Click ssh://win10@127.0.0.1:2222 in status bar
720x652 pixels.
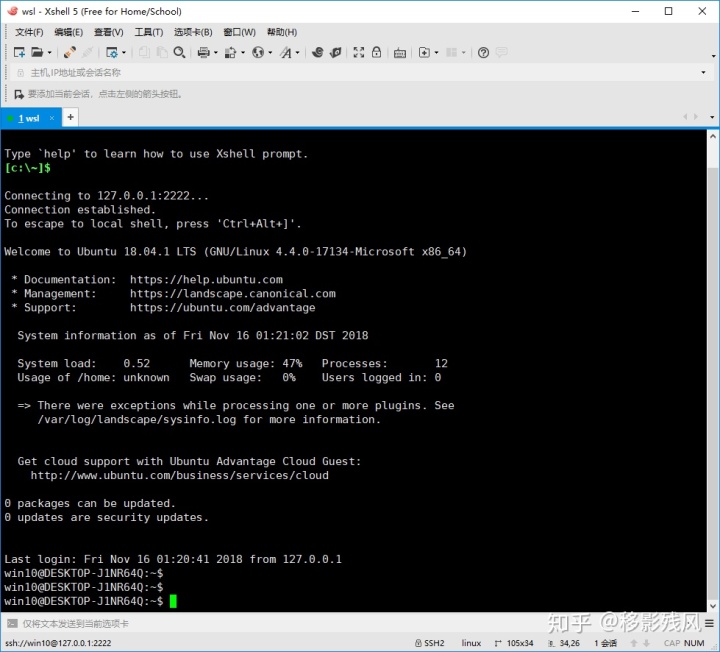pos(58,643)
